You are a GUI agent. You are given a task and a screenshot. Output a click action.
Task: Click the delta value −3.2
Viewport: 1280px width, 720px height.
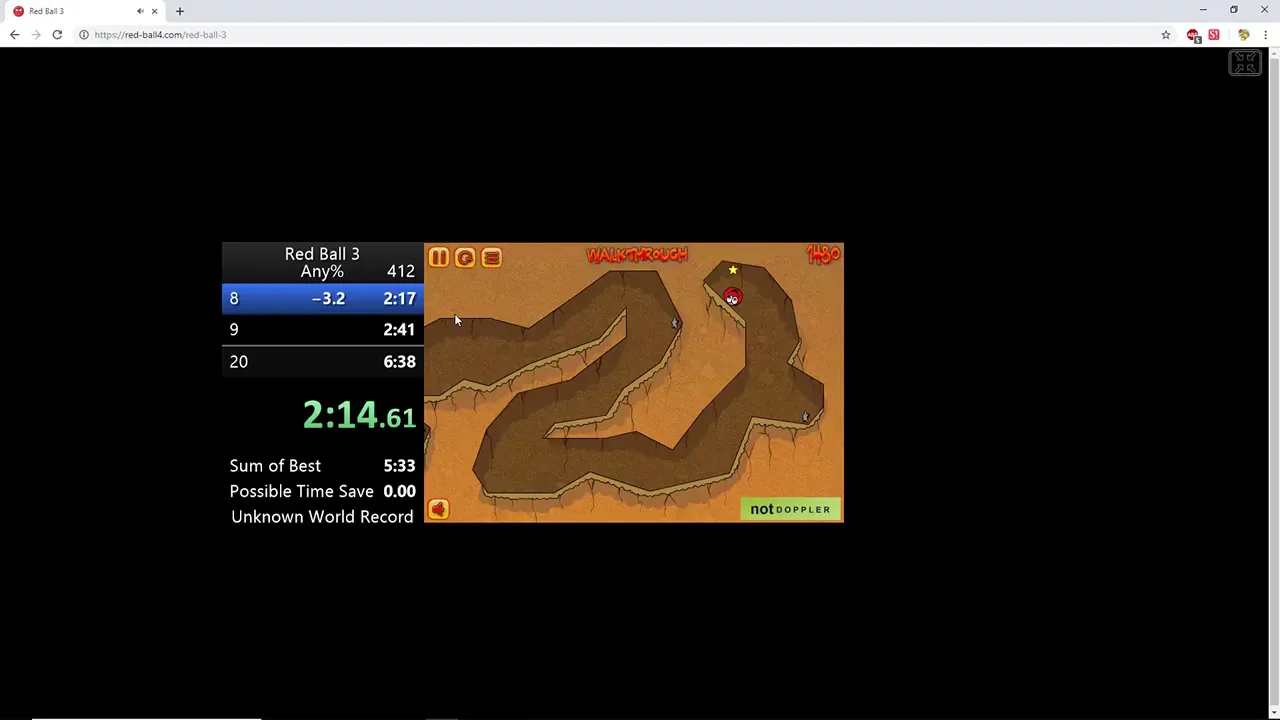[x=328, y=298]
